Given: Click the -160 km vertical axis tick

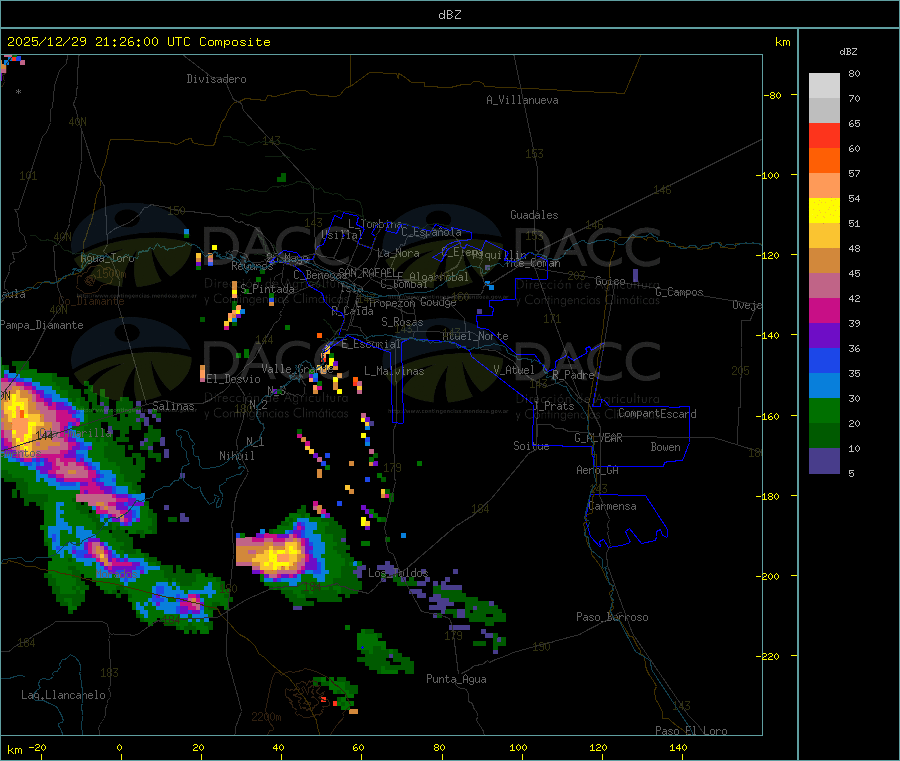Looking at the screenshot, I should 770,416.
